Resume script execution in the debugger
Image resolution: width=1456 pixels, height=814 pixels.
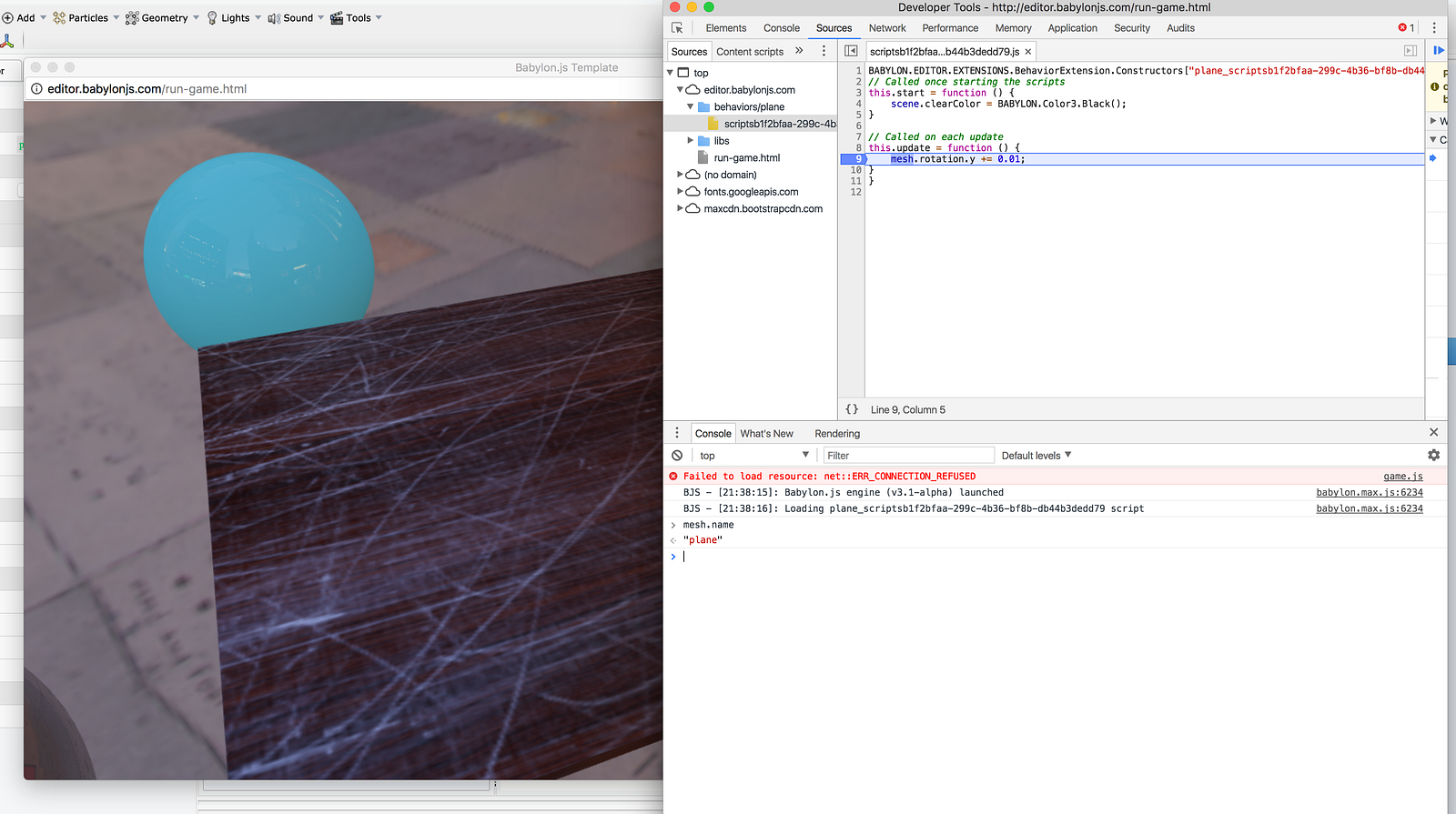pyautogui.click(x=1439, y=51)
